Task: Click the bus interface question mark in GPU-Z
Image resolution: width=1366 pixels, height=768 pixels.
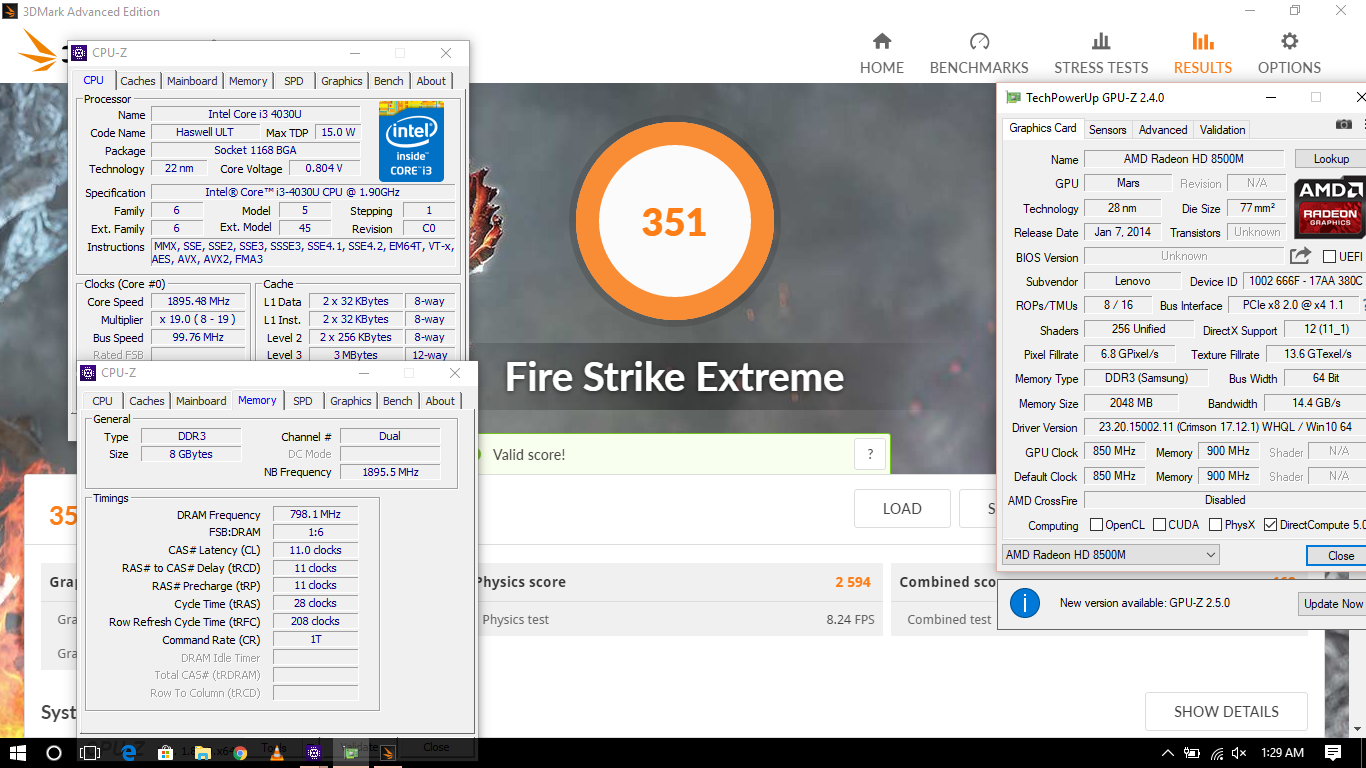Action: click(x=1364, y=305)
